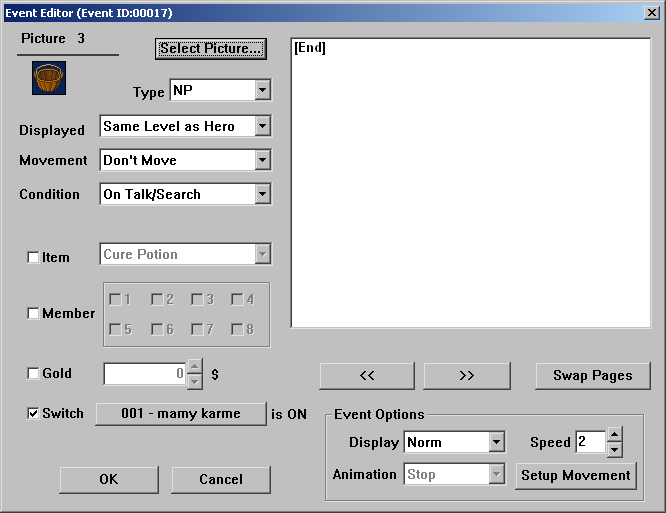Close the Event Editor window

tap(652, 13)
